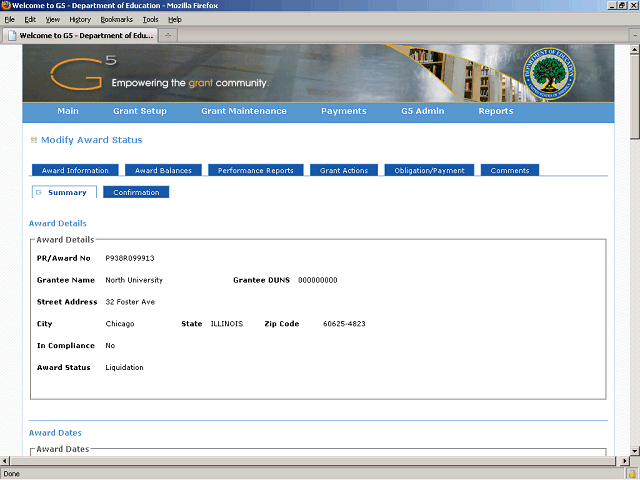
Task: Click the arrow icon on Summary tab
Action: (x=39, y=192)
